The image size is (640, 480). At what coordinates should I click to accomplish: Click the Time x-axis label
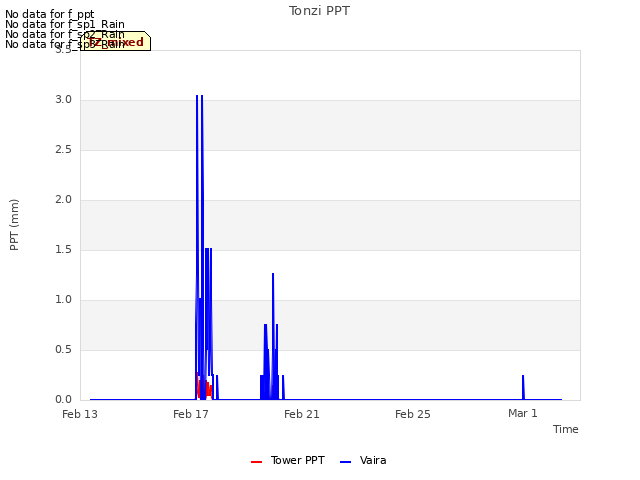565,429
